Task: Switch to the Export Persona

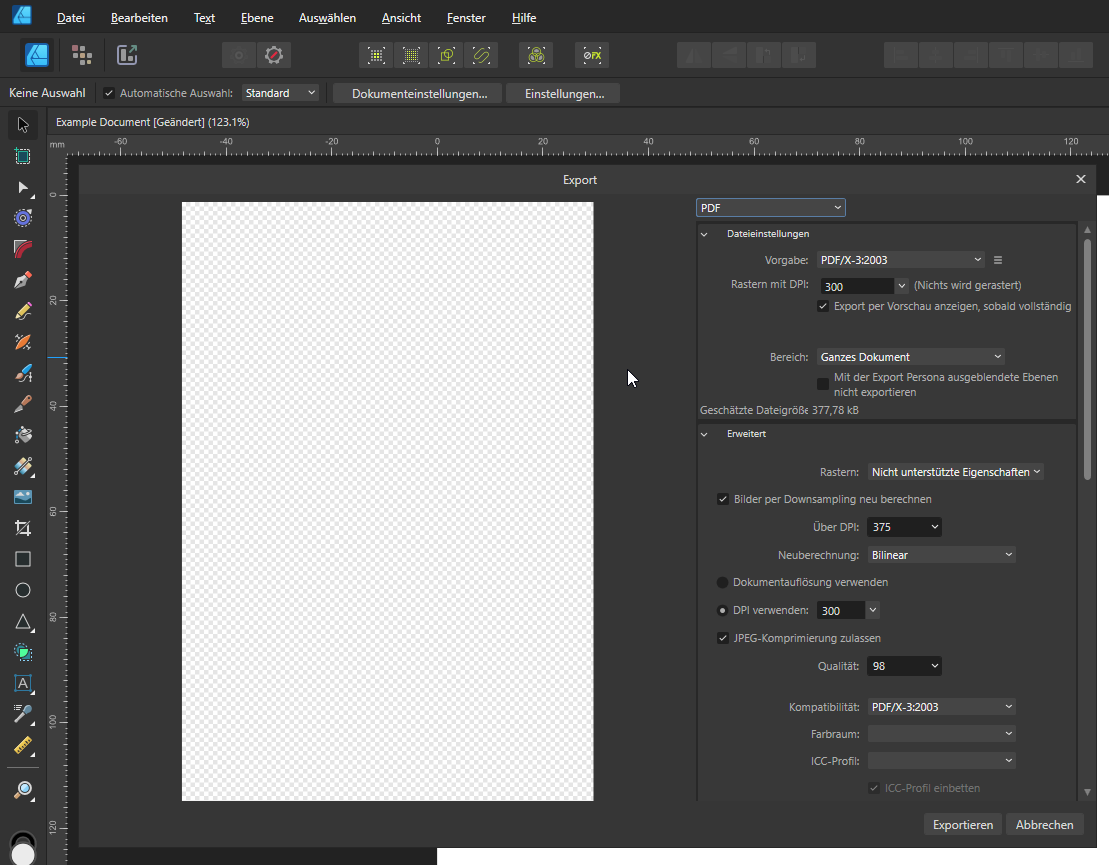Action: (x=127, y=55)
